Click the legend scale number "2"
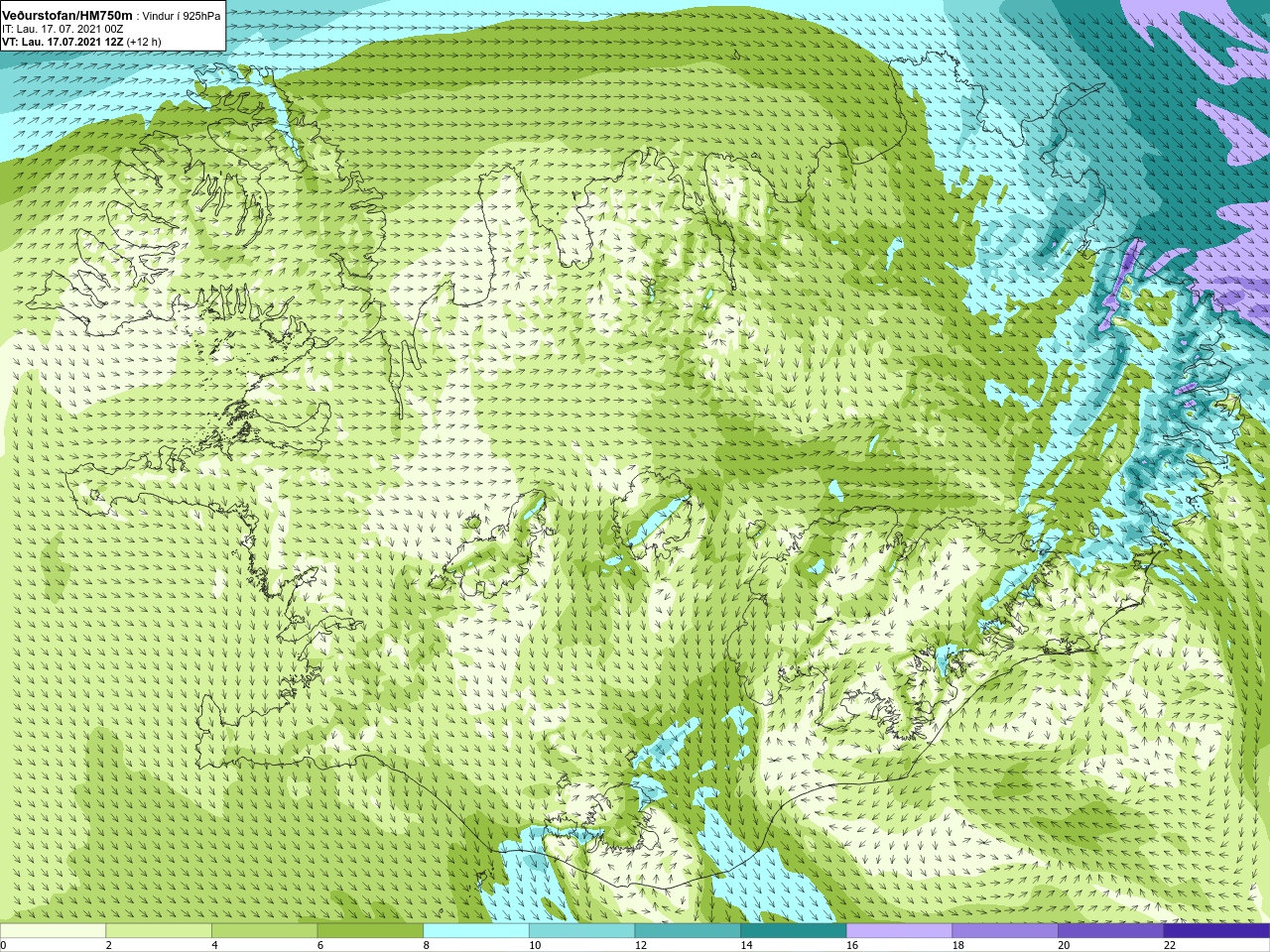The height and width of the screenshot is (952, 1270). pyautogui.click(x=108, y=945)
